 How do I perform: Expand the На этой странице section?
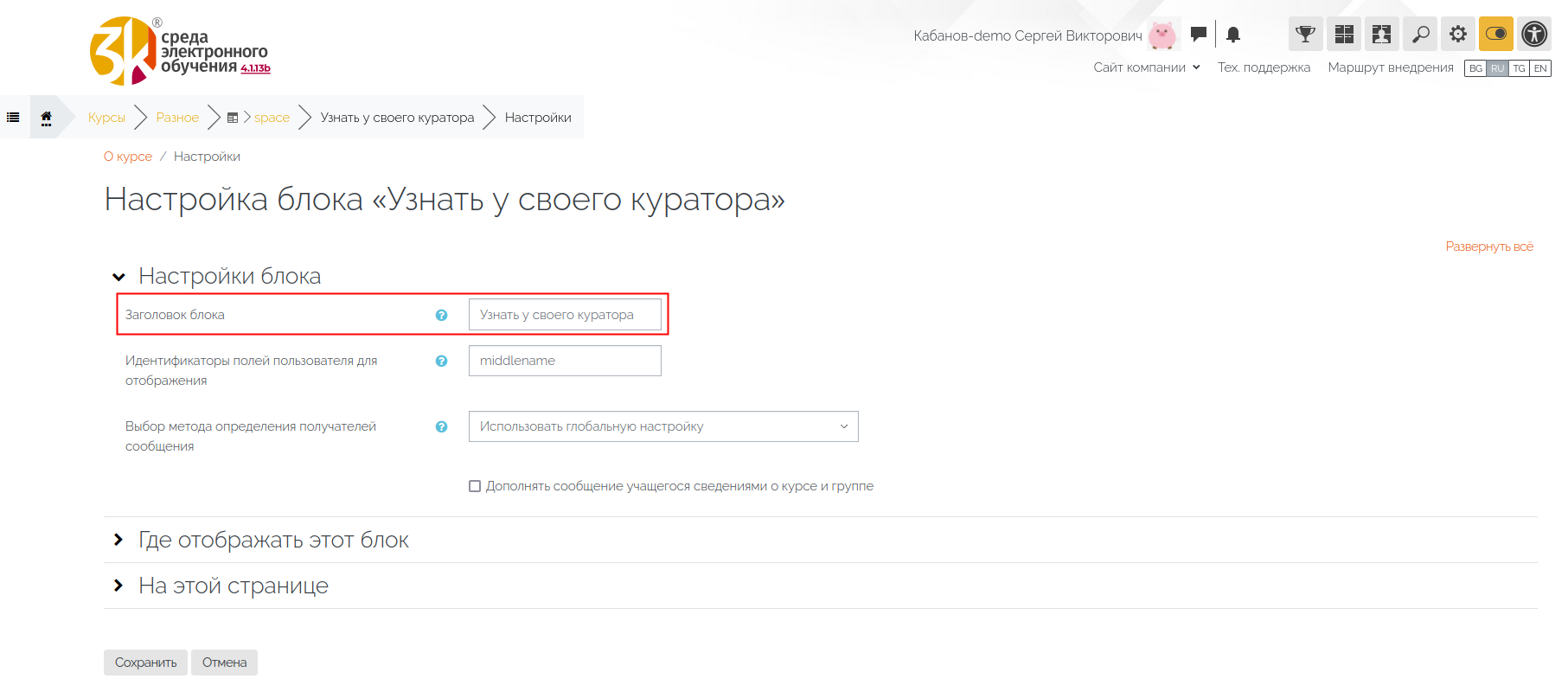tap(234, 586)
